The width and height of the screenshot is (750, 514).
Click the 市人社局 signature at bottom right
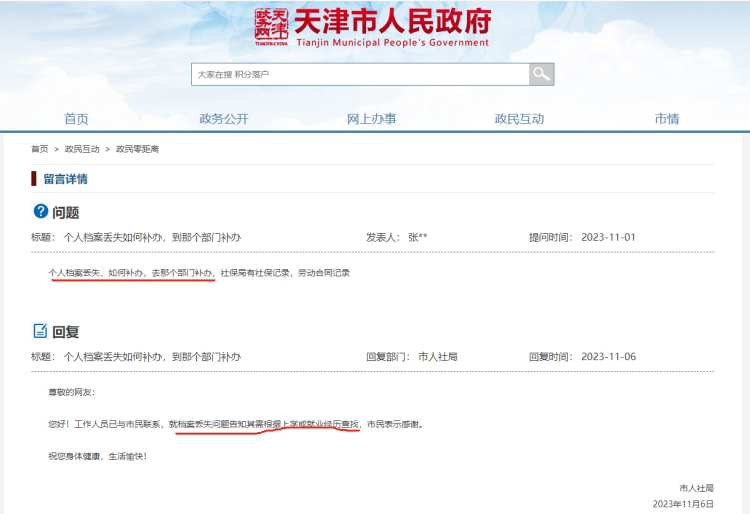pyautogui.click(x=696, y=488)
